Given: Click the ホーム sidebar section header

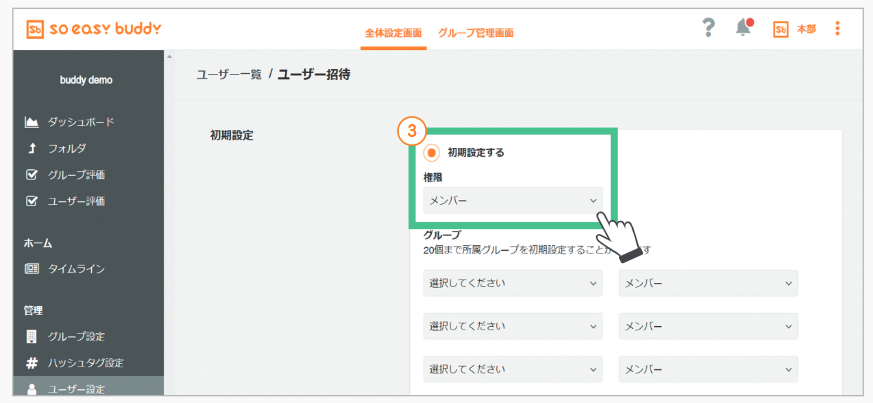Looking at the screenshot, I should [x=38, y=242].
